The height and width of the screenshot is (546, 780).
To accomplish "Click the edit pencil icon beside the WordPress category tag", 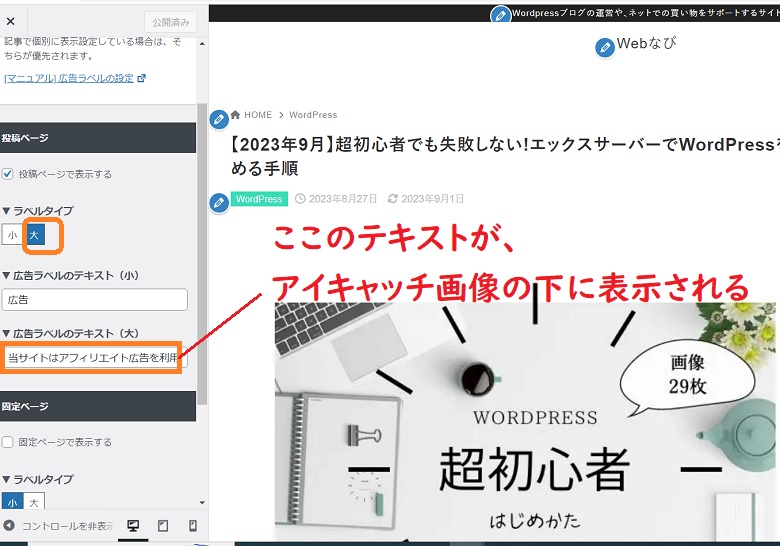I will pos(219,203).
